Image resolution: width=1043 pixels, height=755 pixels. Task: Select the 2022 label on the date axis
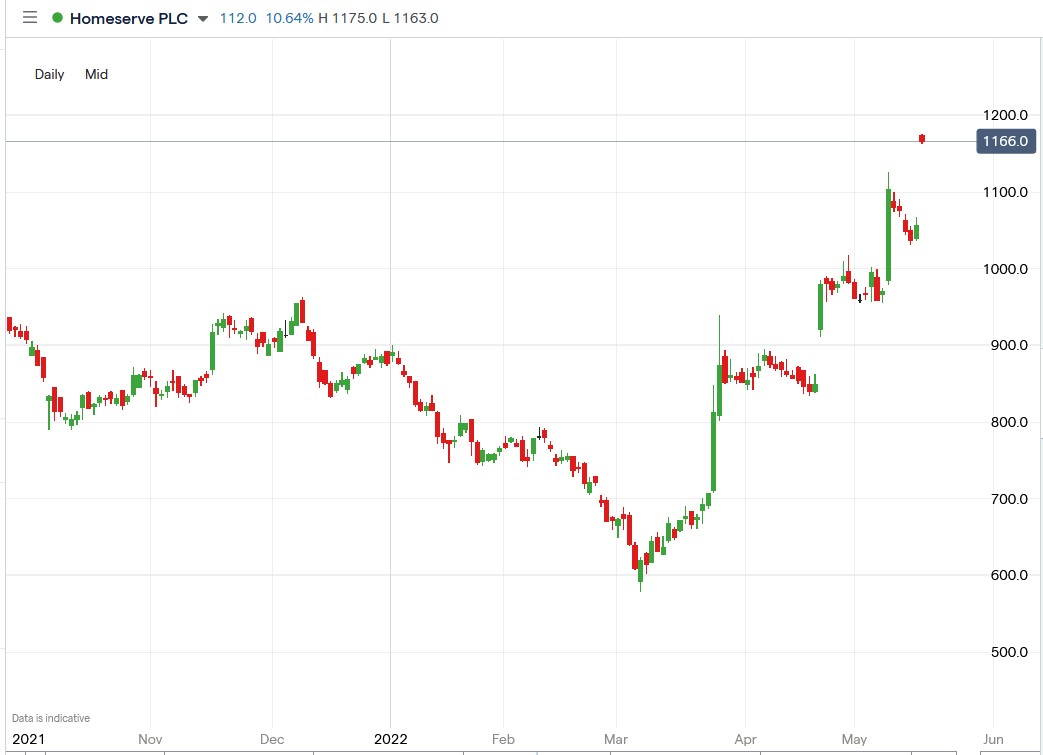click(x=391, y=740)
